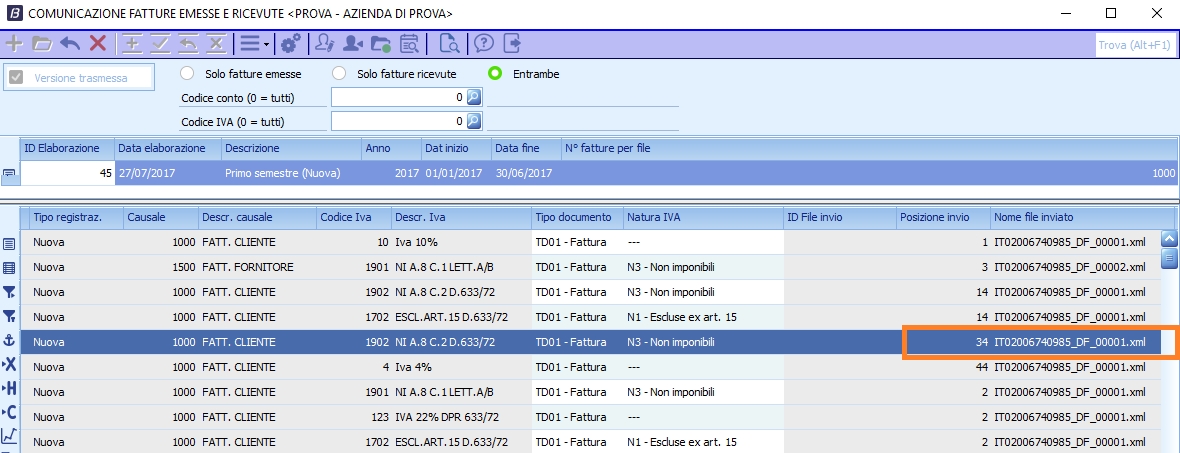Click the ID Elaborazione value 45

(x=67, y=173)
